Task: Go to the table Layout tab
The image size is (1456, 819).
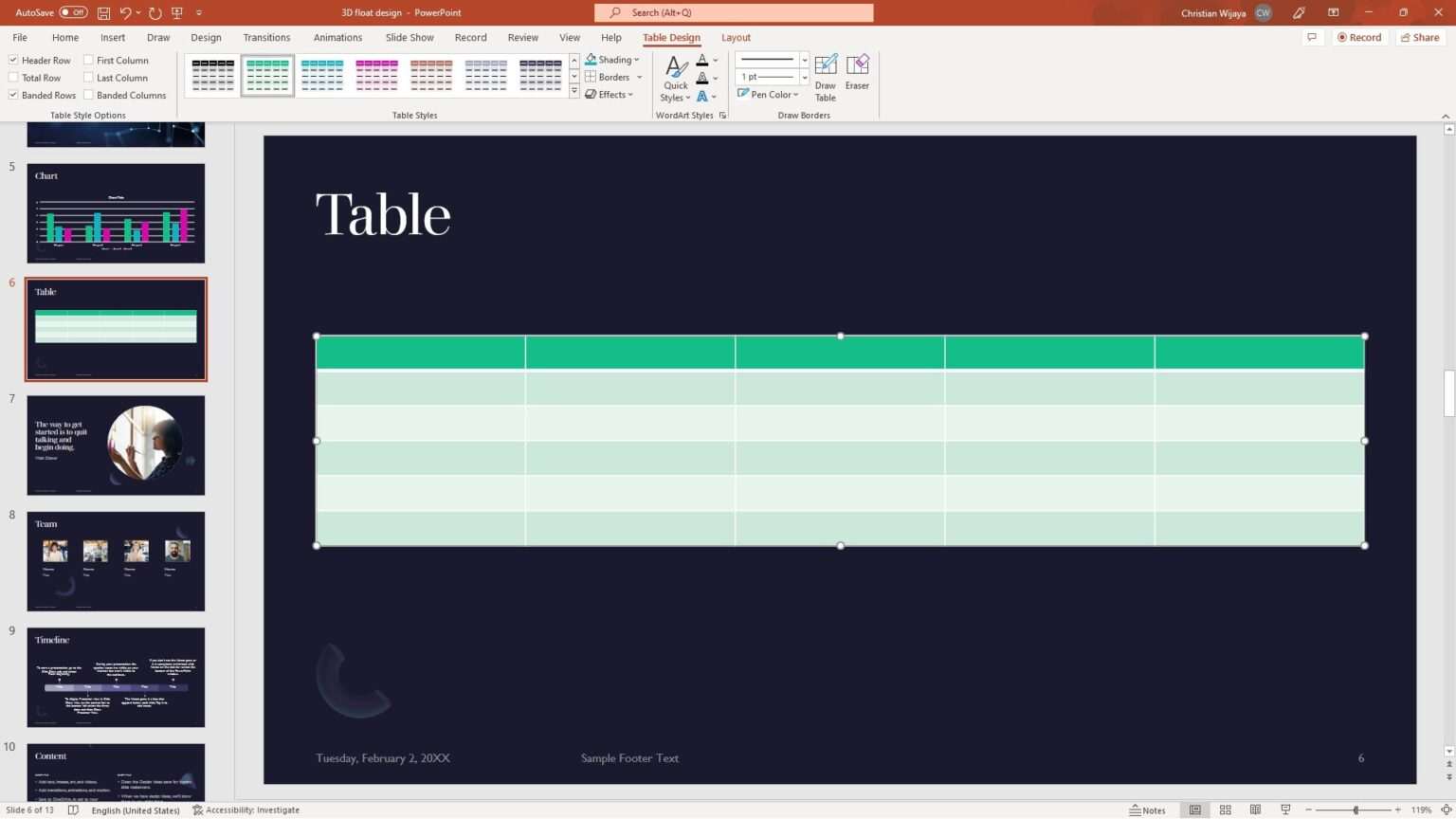Action: pyautogui.click(x=736, y=38)
